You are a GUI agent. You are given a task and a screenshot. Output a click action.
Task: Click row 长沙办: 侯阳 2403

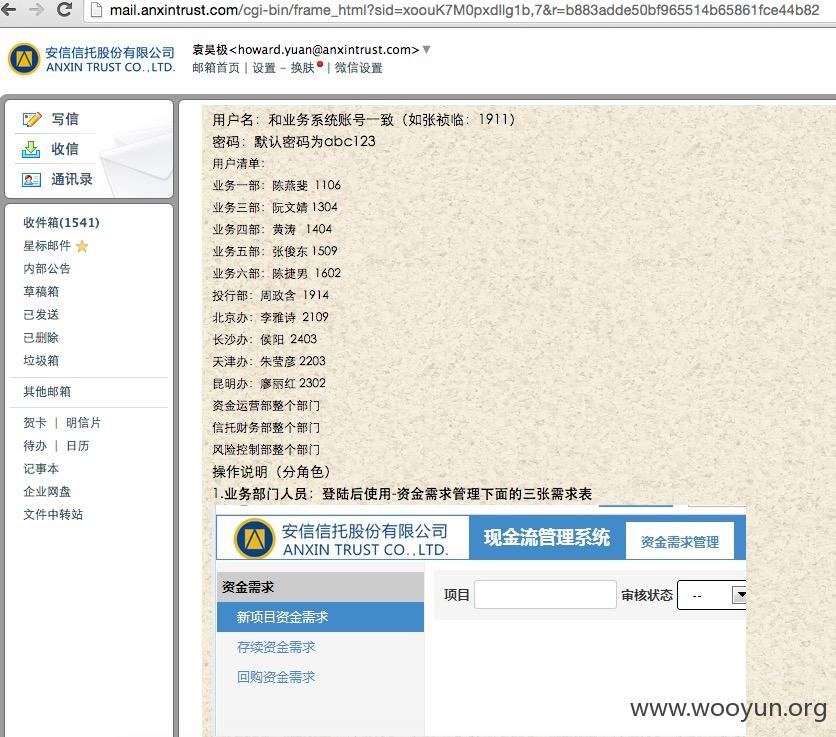click(x=264, y=339)
